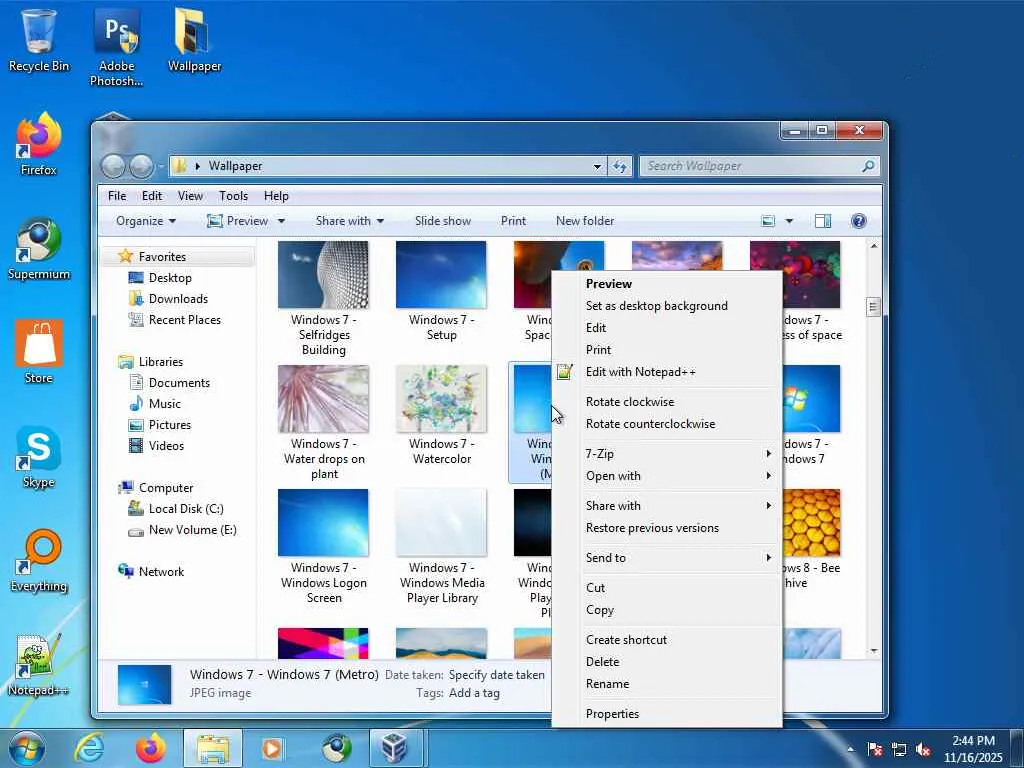This screenshot has width=1024, height=768.
Task: Launch Notepad++ from the desktop
Action: [39, 664]
